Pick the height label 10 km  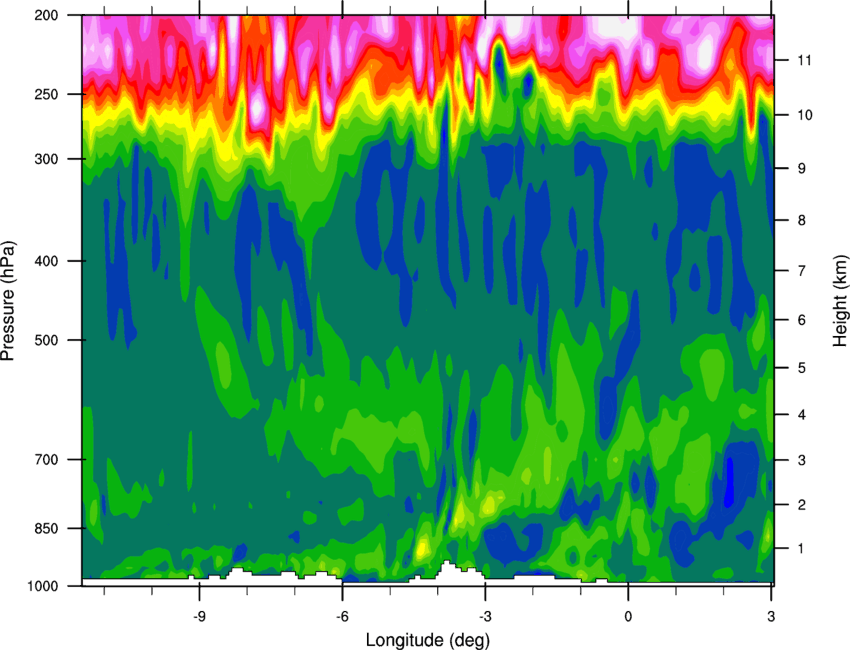(x=804, y=115)
